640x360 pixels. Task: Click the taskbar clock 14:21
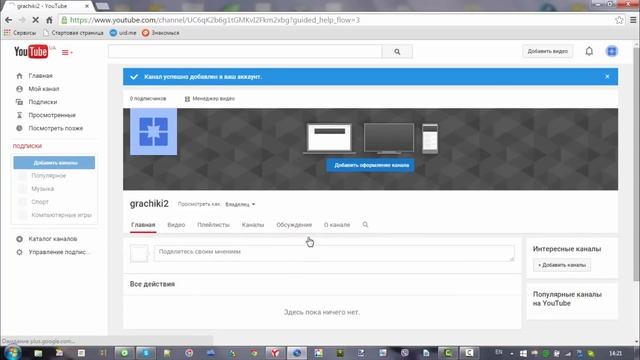tap(615, 353)
